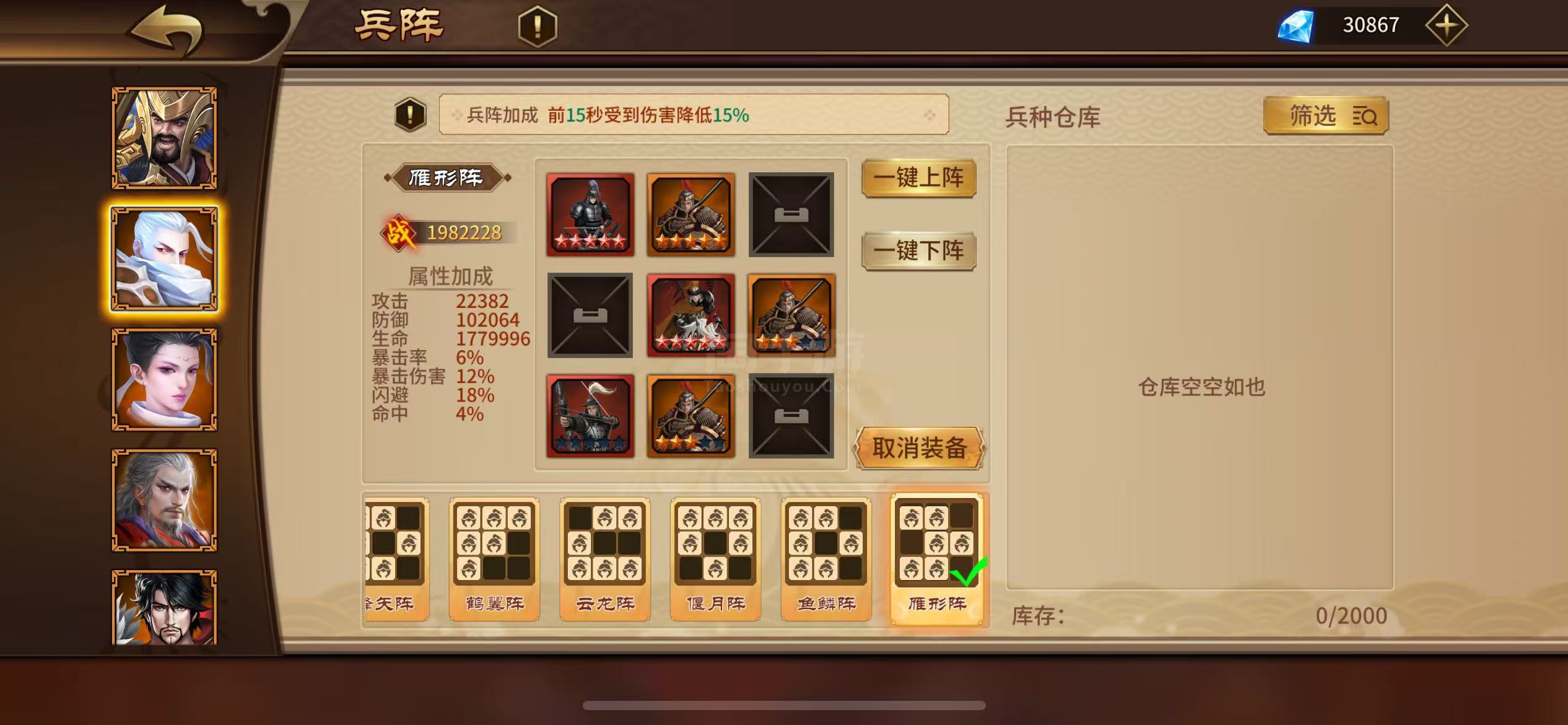Tap the golden back arrow

pos(166,29)
